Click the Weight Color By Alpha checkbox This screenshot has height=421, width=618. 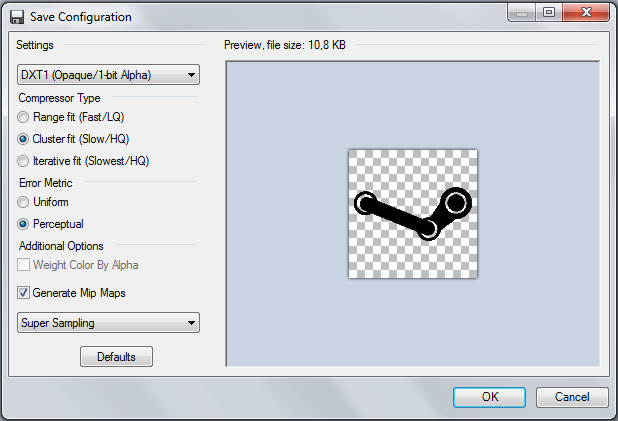click(x=24, y=265)
